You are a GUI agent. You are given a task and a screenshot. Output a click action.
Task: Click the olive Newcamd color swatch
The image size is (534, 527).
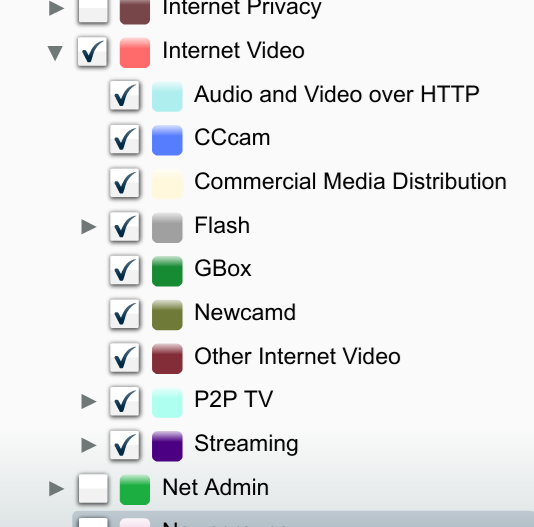tap(167, 315)
